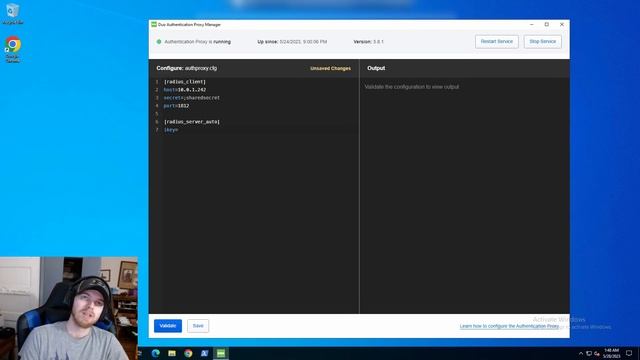The image size is (640, 360).
Task: Click the 'secret=sharedsecret' line
Action: click(191, 98)
